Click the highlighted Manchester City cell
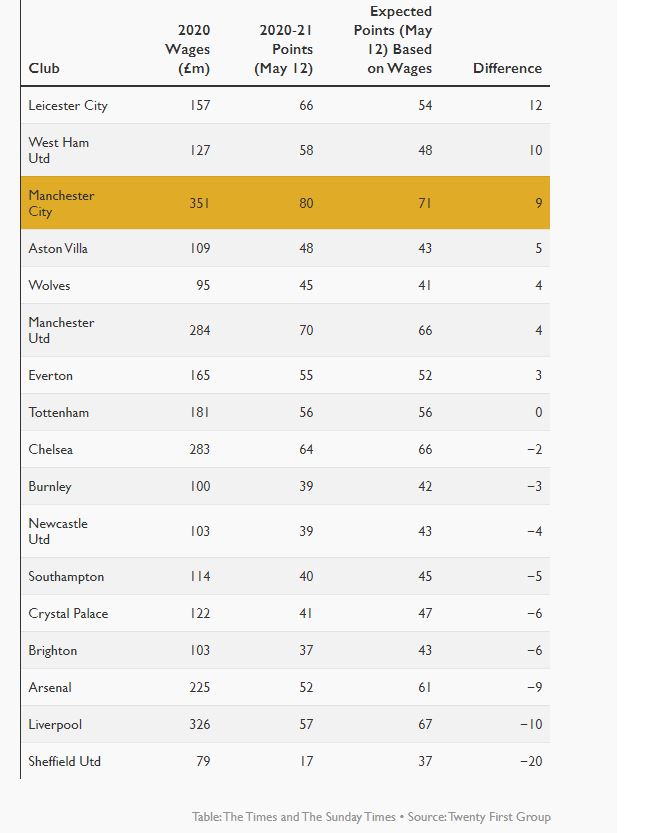 pyautogui.click(x=61, y=203)
